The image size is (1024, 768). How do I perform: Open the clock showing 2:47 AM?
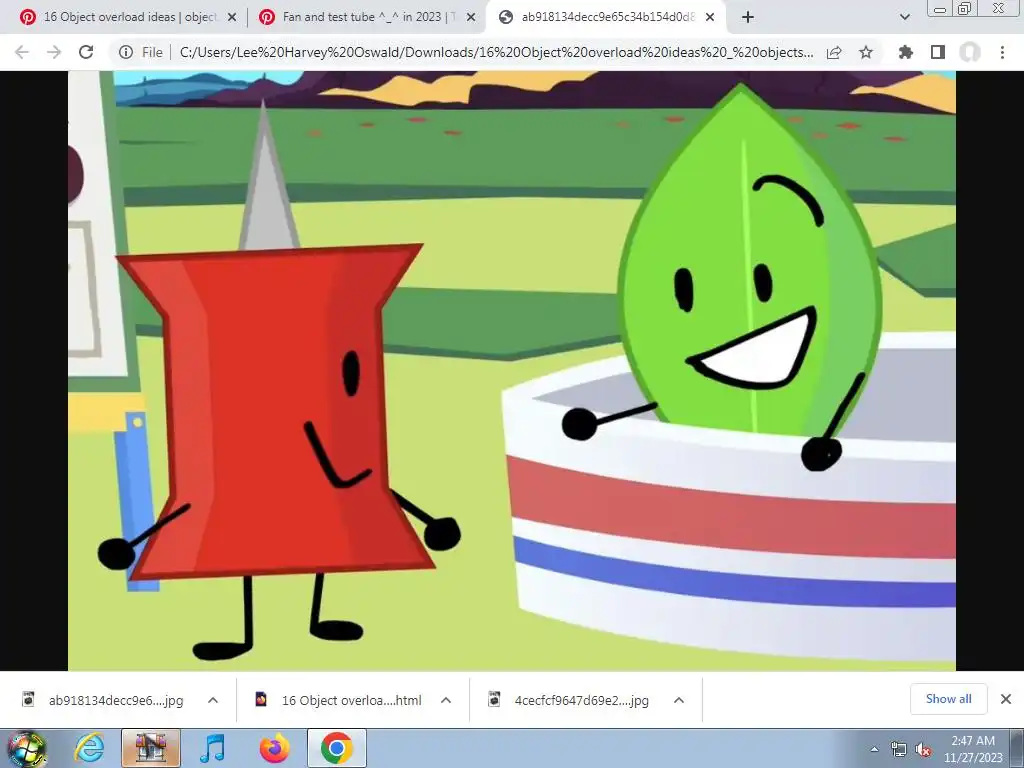click(973, 748)
